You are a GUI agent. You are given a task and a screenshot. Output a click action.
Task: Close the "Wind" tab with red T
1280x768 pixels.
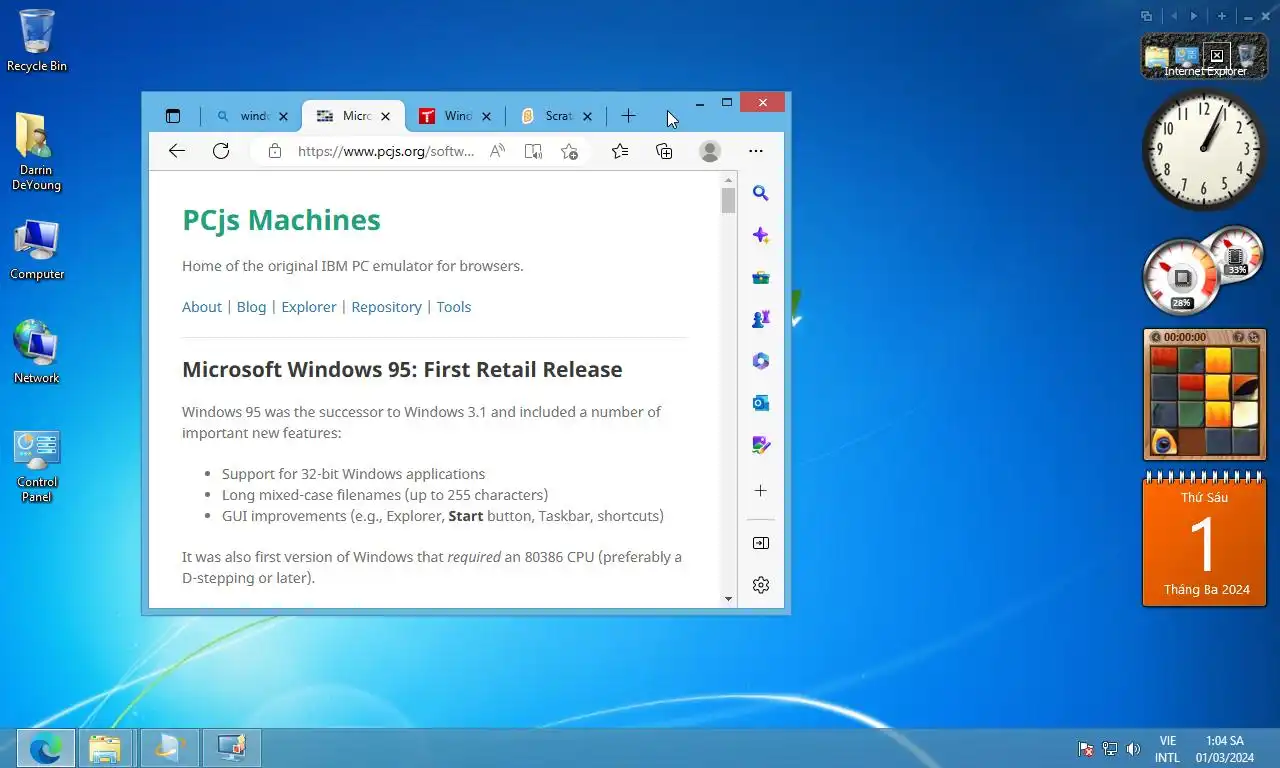click(x=486, y=117)
